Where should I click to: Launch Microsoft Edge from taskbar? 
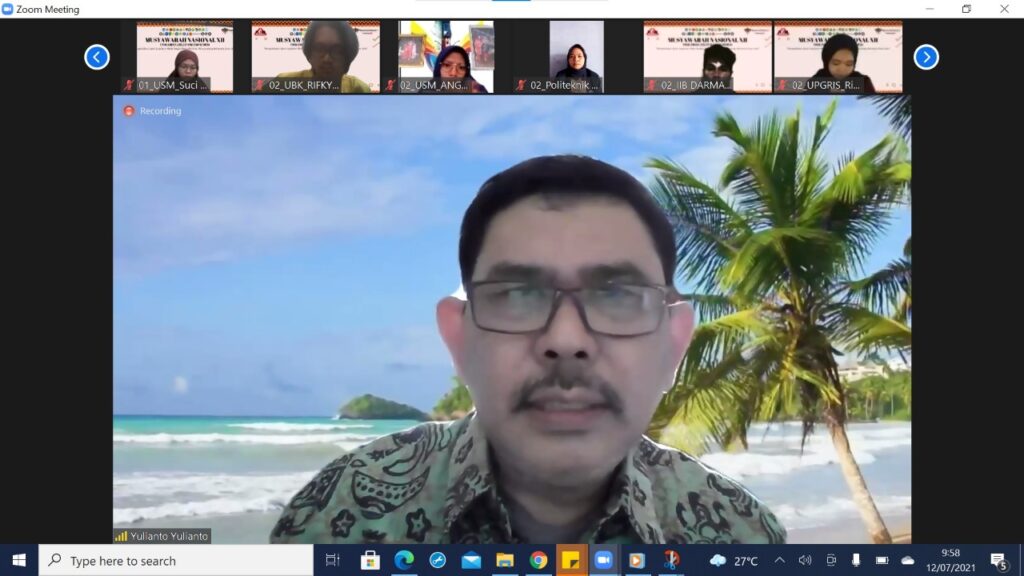pos(404,560)
